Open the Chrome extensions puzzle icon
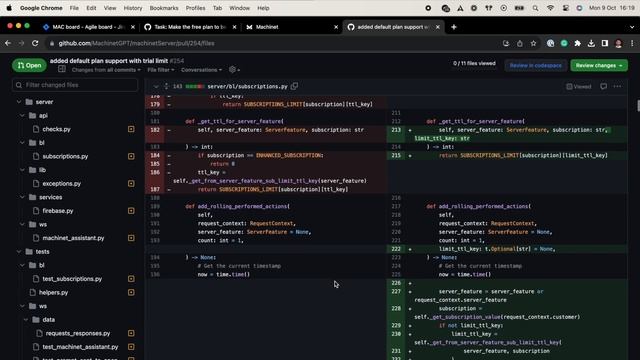The image size is (640, 360). 577,43
